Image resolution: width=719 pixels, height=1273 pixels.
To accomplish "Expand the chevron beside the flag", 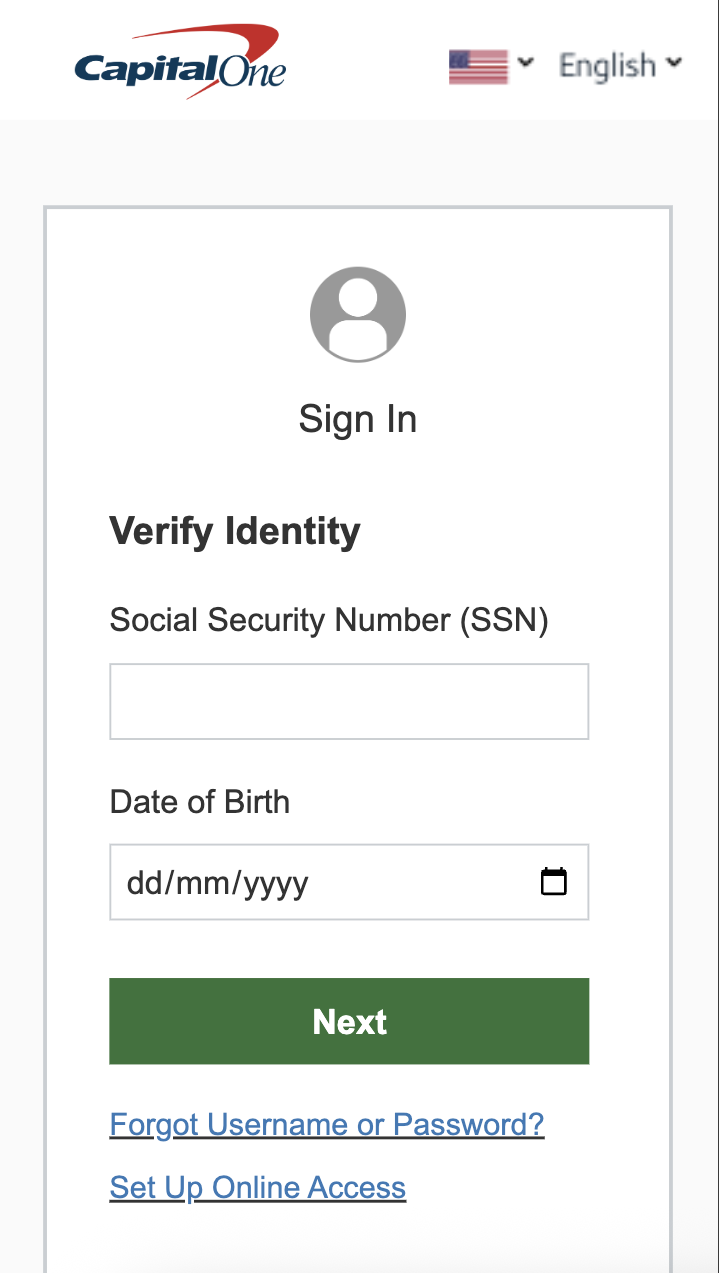I will 526,64.
